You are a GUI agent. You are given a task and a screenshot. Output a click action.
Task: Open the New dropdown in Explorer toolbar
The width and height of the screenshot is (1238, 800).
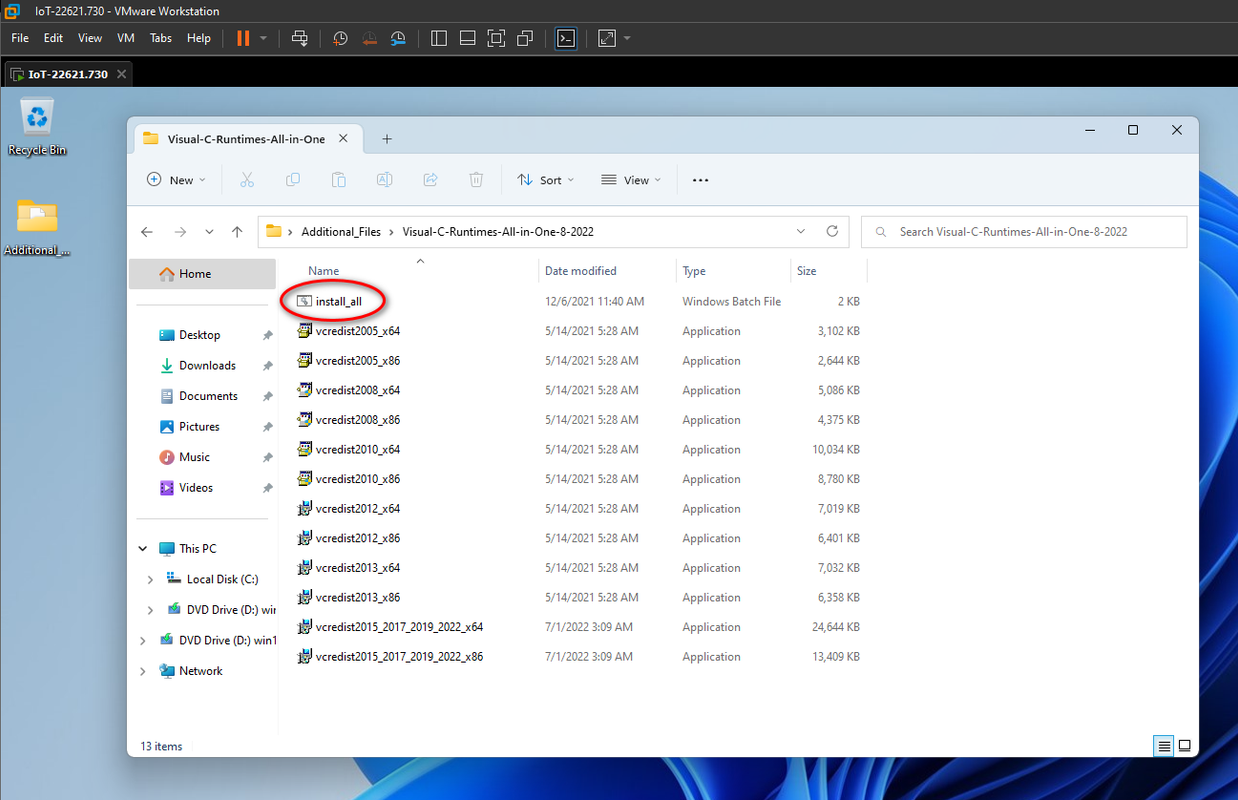coord(176,180)
